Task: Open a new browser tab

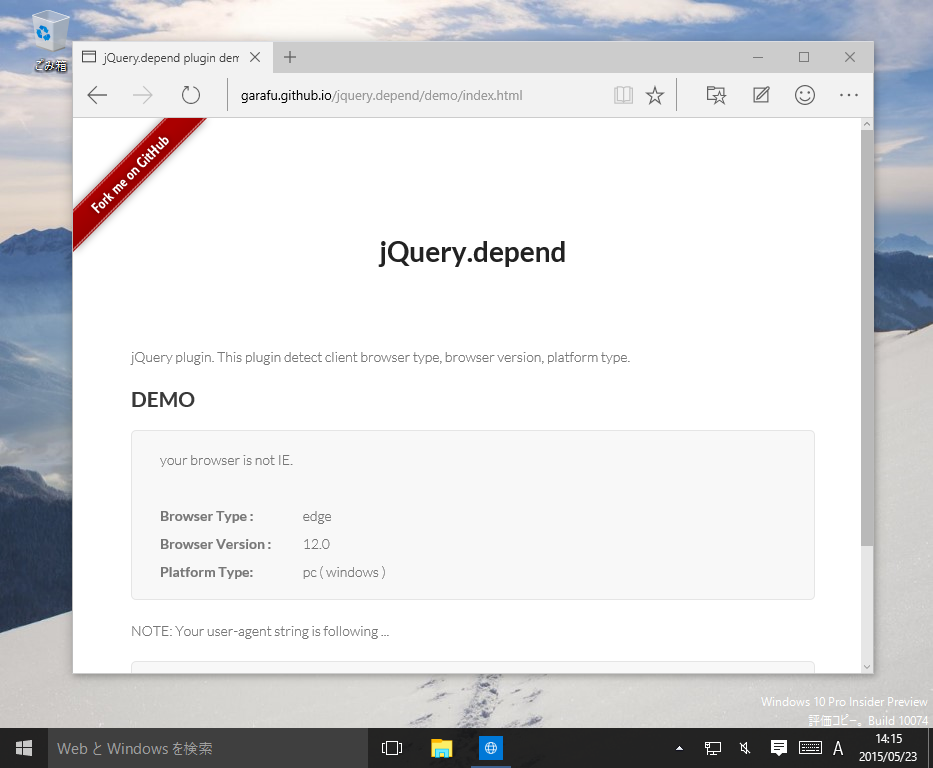Action: tap(289, 57)
